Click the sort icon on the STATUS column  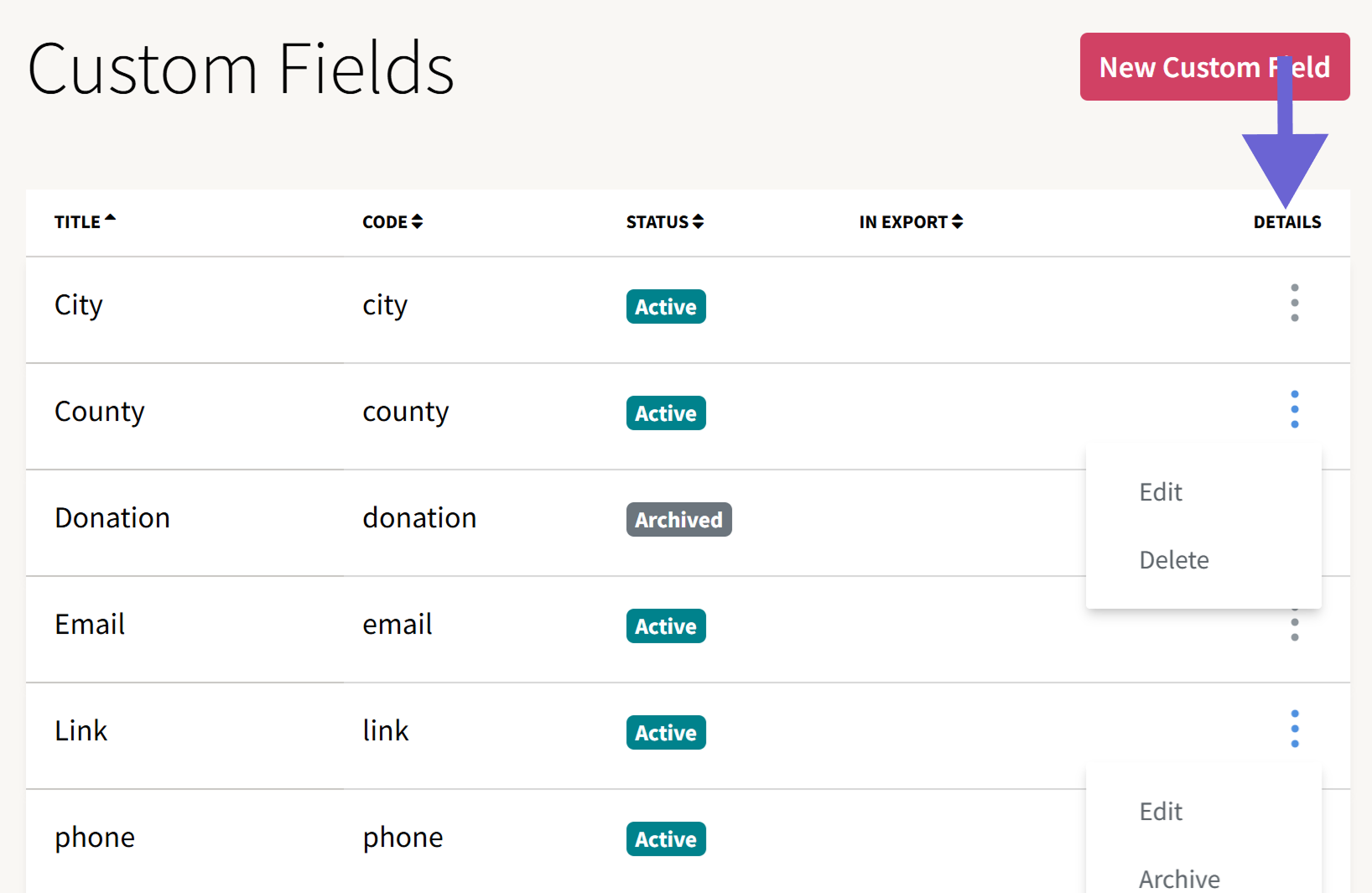point(699,221)
